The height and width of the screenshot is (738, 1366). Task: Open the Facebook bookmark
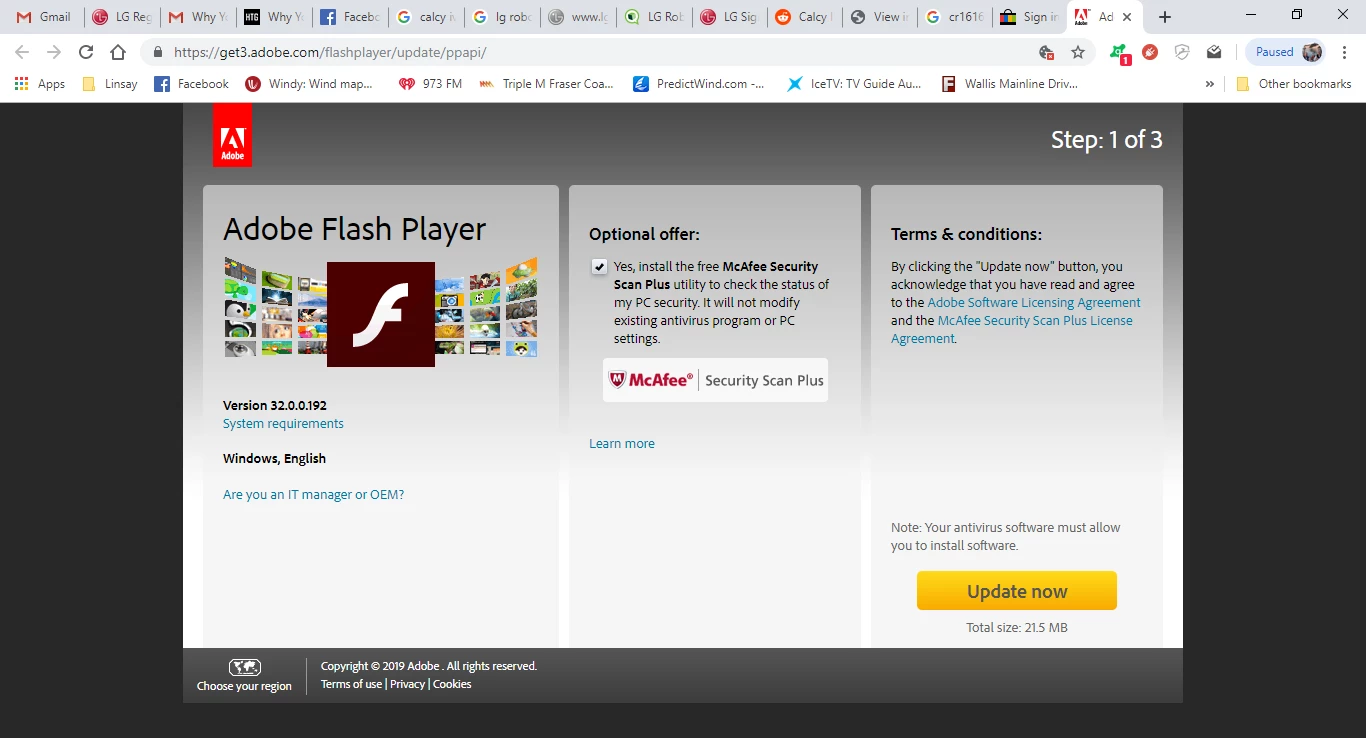click(191, 84)
